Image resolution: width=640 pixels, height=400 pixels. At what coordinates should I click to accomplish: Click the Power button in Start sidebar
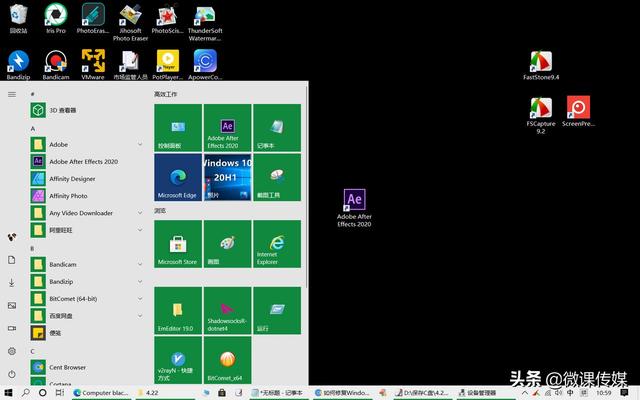[x=12, y=374]
